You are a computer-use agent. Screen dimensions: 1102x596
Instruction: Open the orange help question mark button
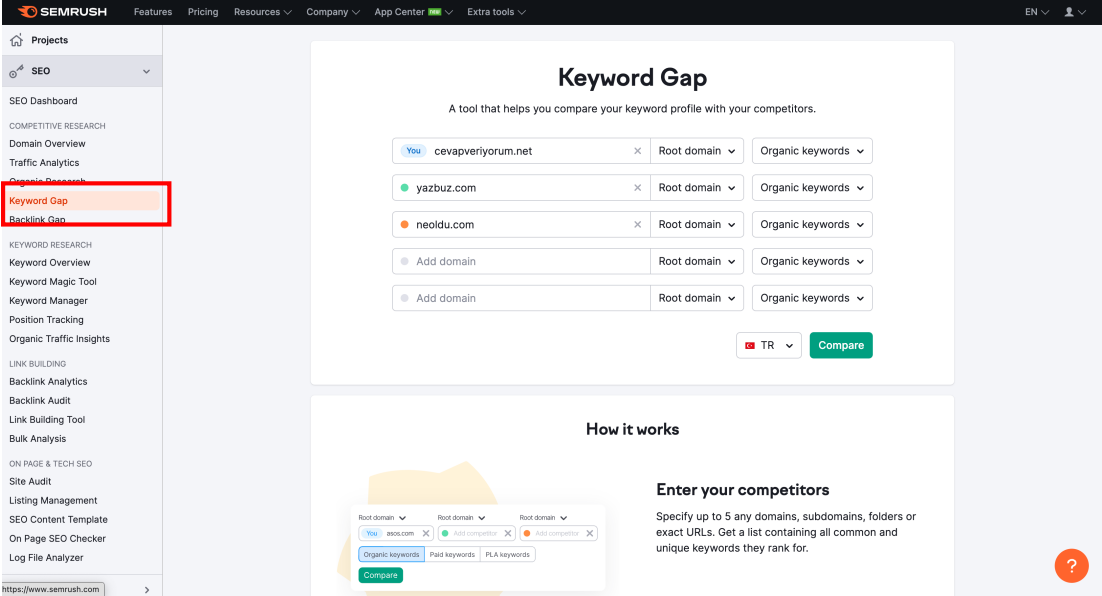[x=1071, y=565]
